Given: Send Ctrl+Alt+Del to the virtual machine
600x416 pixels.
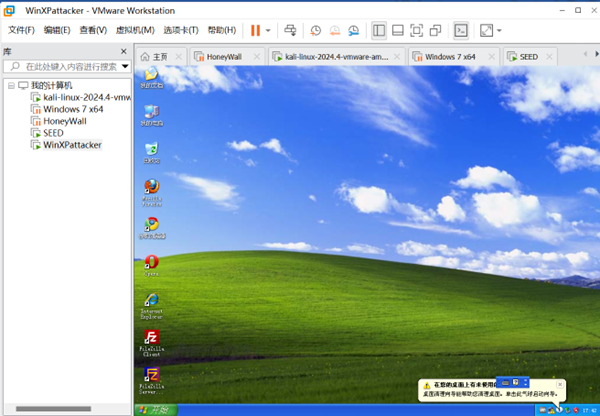Looking at the screenshot, I should (x=290, y=30).
